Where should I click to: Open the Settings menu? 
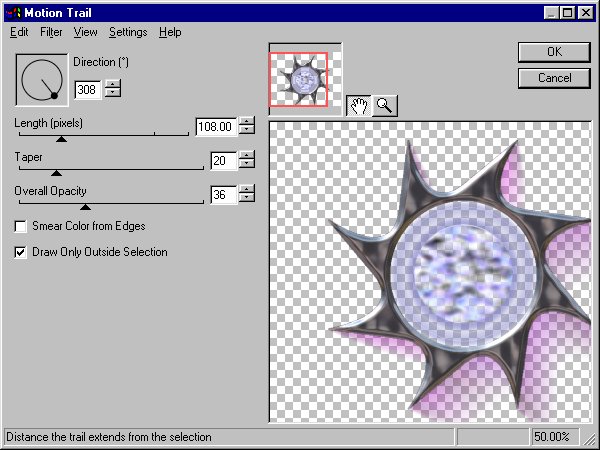pos(128,32)
